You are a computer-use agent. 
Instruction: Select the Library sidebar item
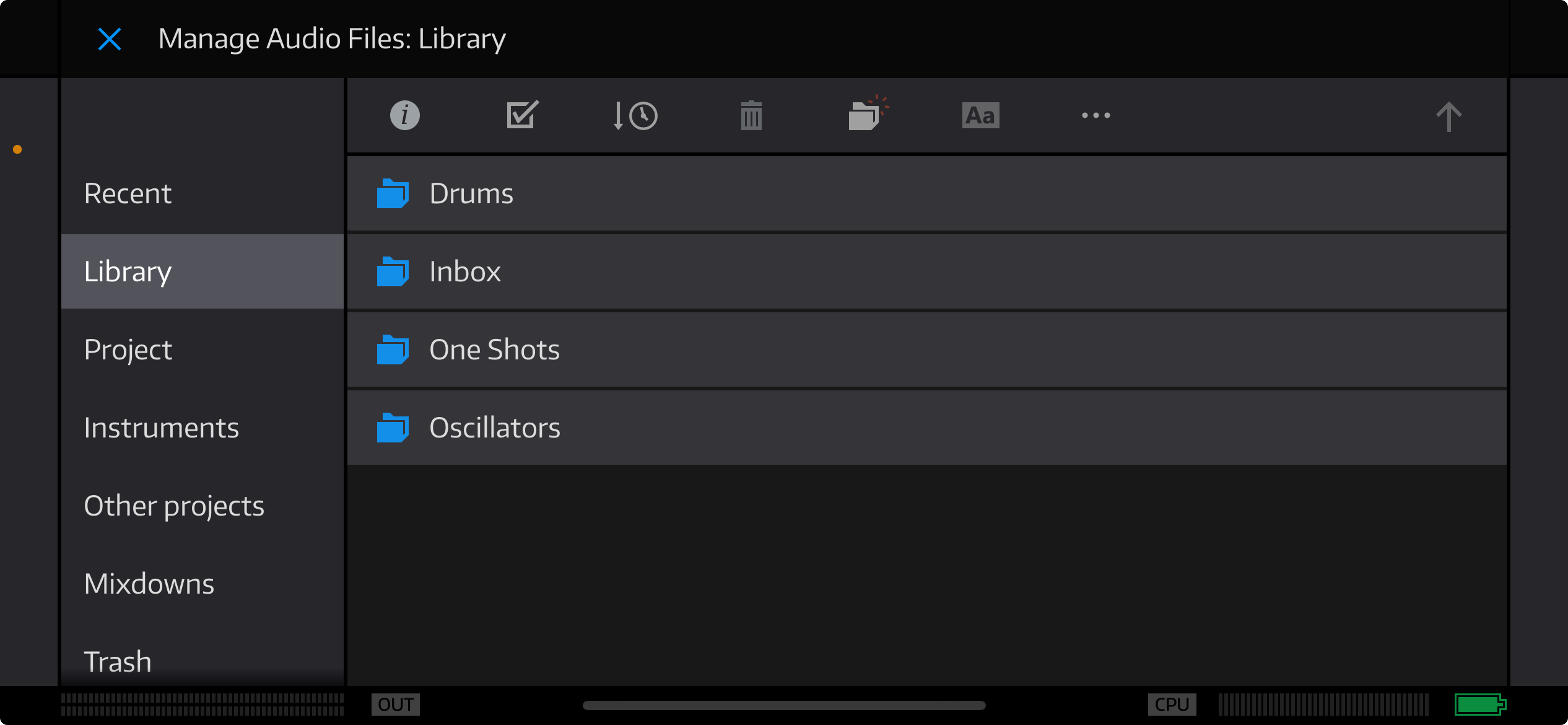pos(203,271)
